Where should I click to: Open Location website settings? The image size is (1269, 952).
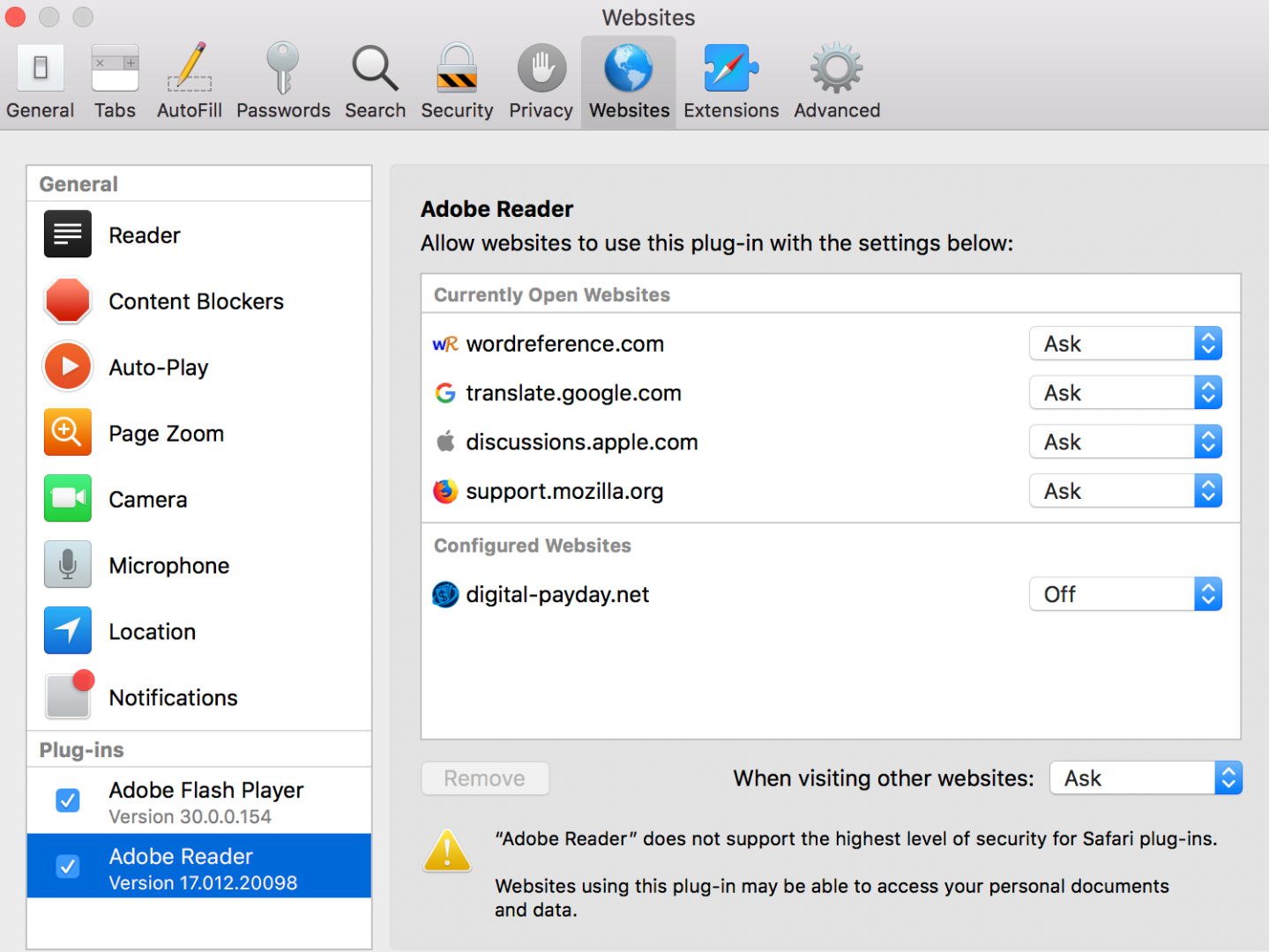coord(199,631)
